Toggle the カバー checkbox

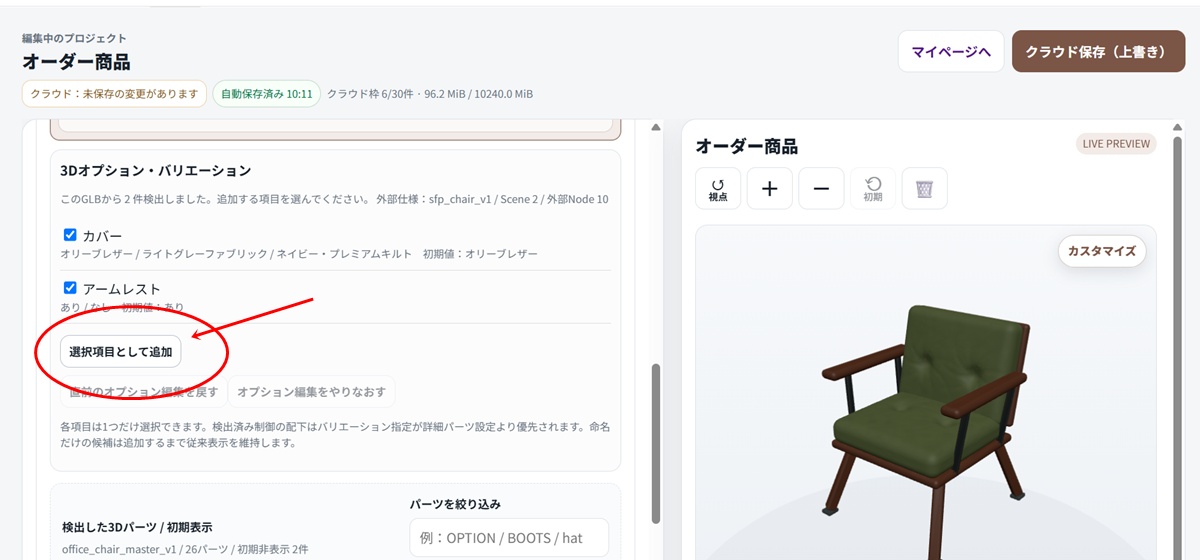click(70, 235)
